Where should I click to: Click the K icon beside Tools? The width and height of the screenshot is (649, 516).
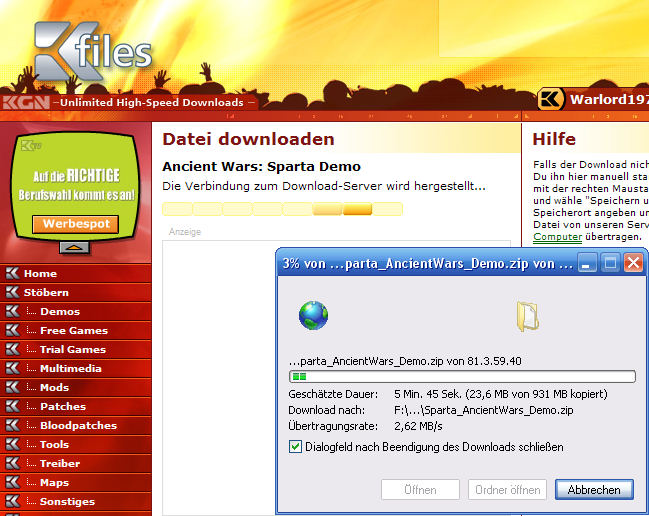[x=12, y=444]
